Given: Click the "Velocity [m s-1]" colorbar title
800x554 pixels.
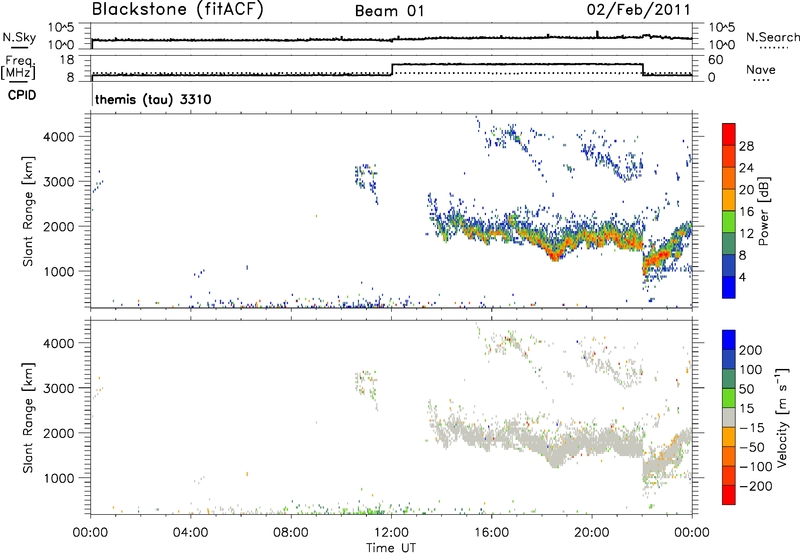Looking at the screenshot, I should (x=782, y=417).
